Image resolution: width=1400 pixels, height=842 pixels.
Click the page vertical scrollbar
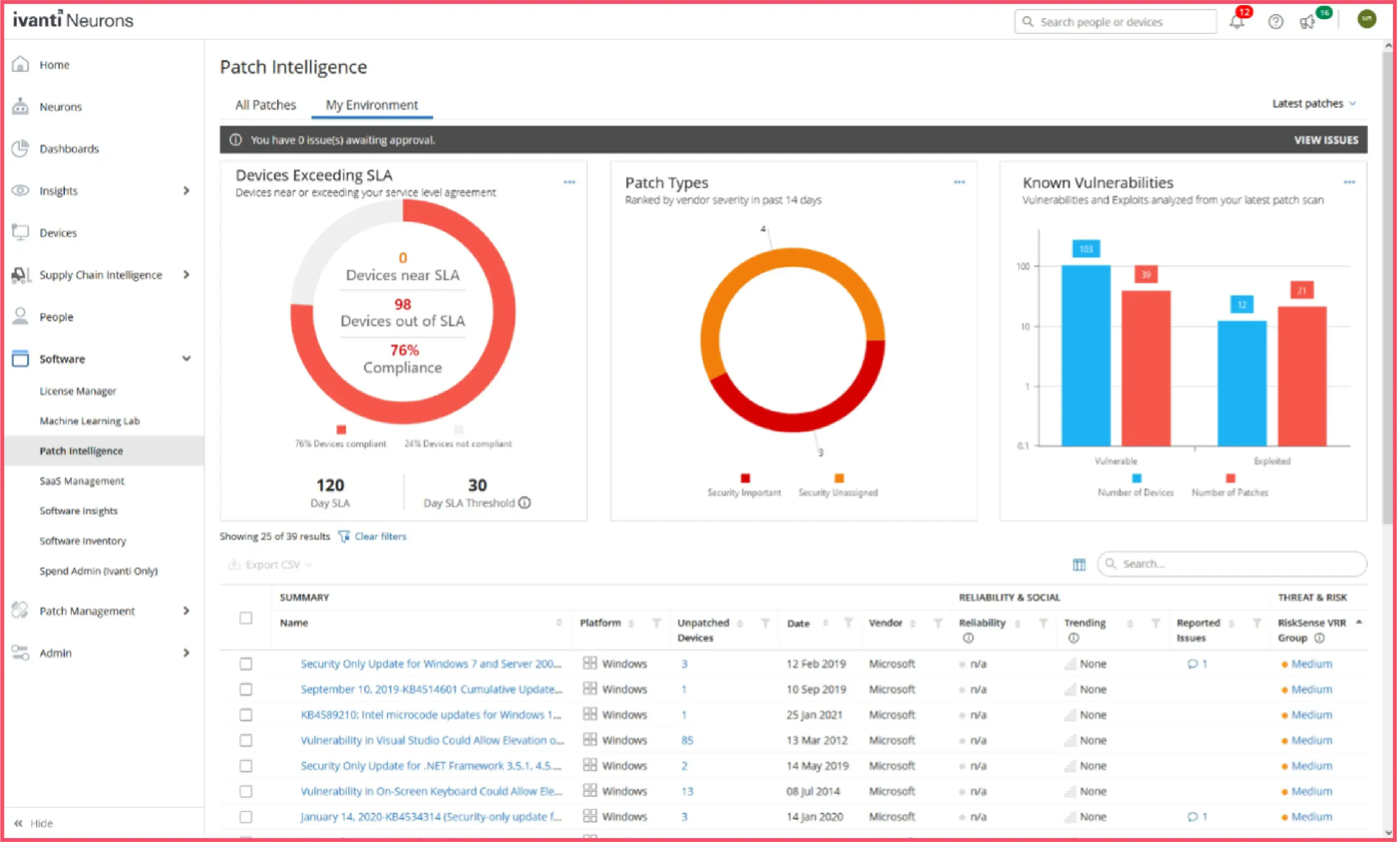pyautogui.click(x=1388, y=288)
